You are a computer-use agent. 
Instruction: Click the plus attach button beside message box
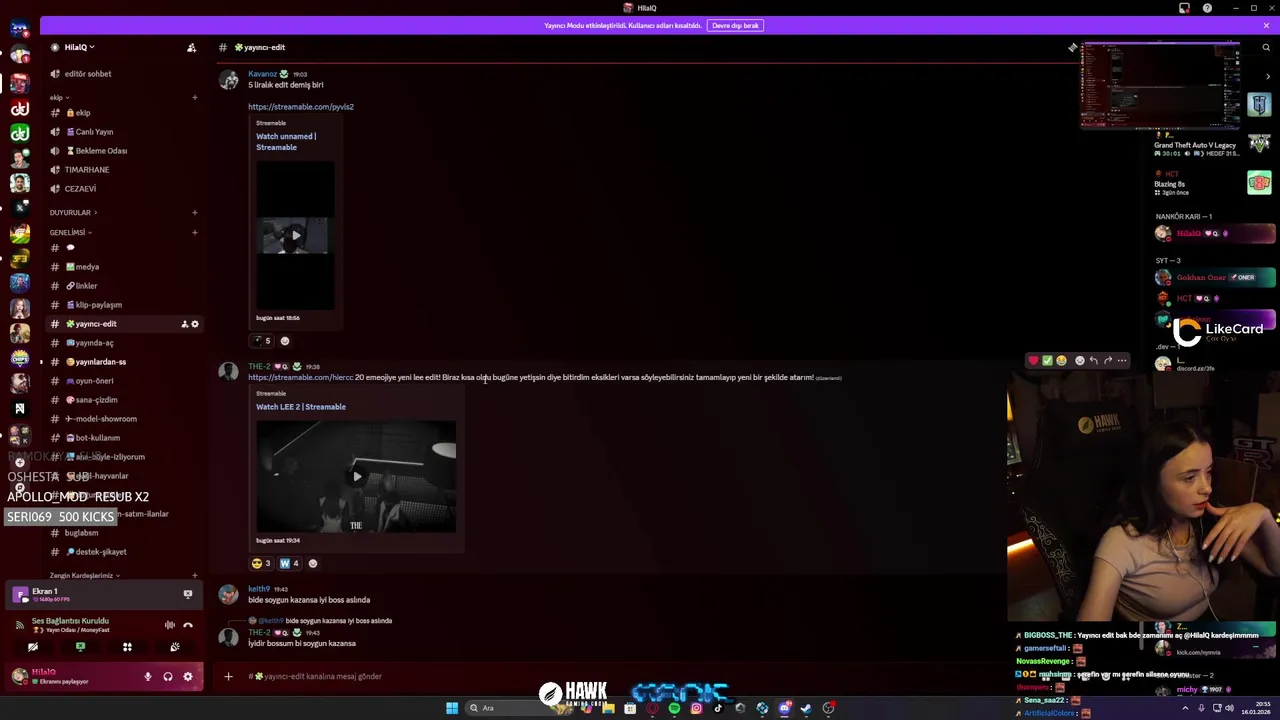(x=228, y=677)
